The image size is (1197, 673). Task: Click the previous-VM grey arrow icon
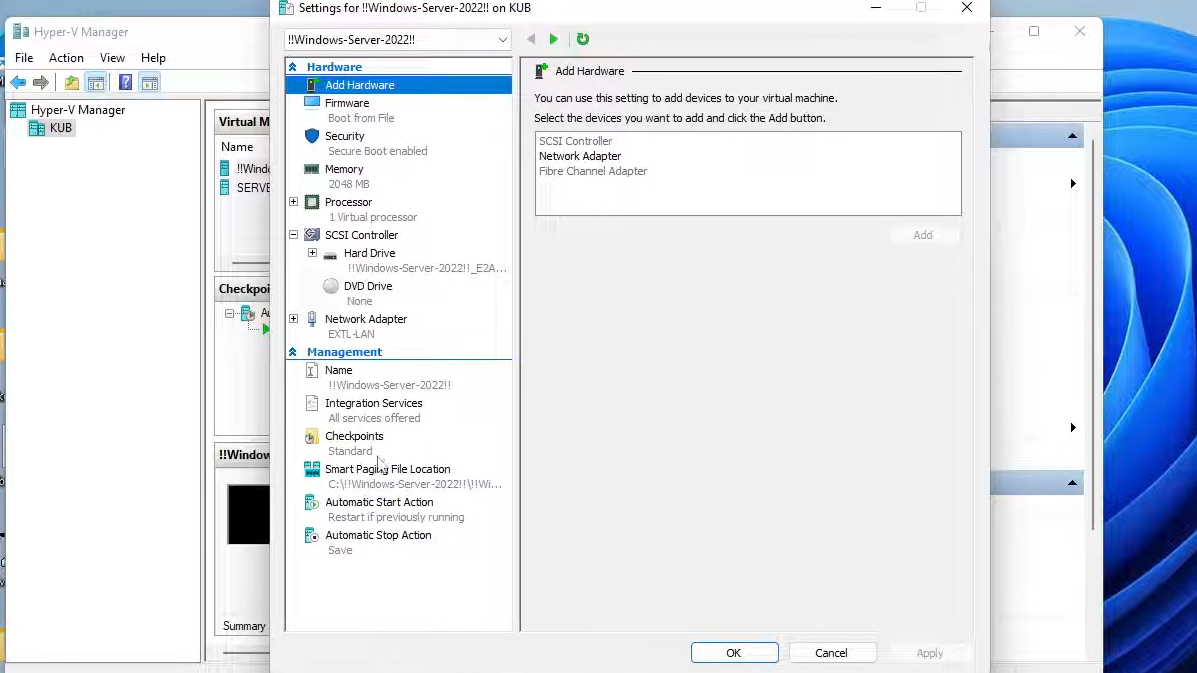(531, 39)
